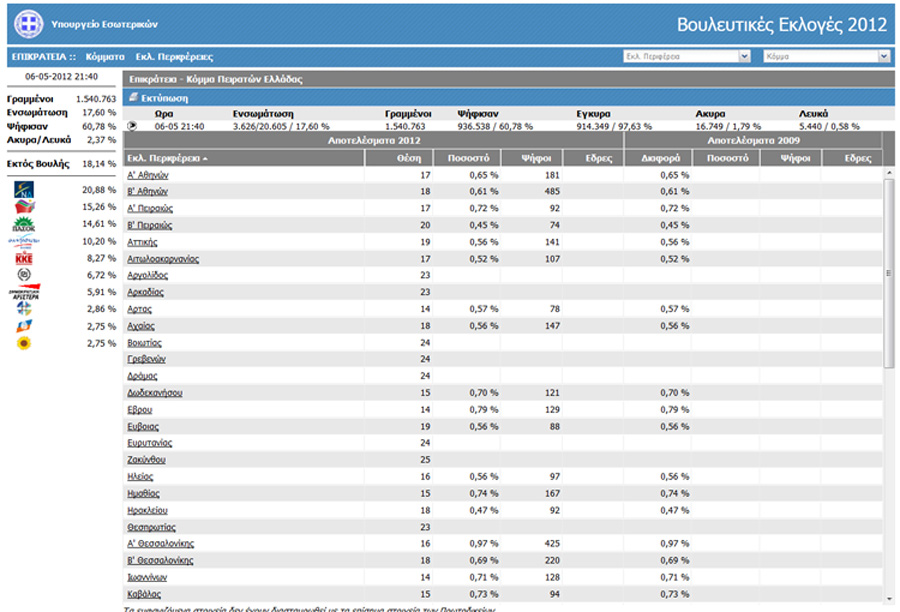Open Ζακύνθου district link
The image size is (900, 612).
pos(146,460)
